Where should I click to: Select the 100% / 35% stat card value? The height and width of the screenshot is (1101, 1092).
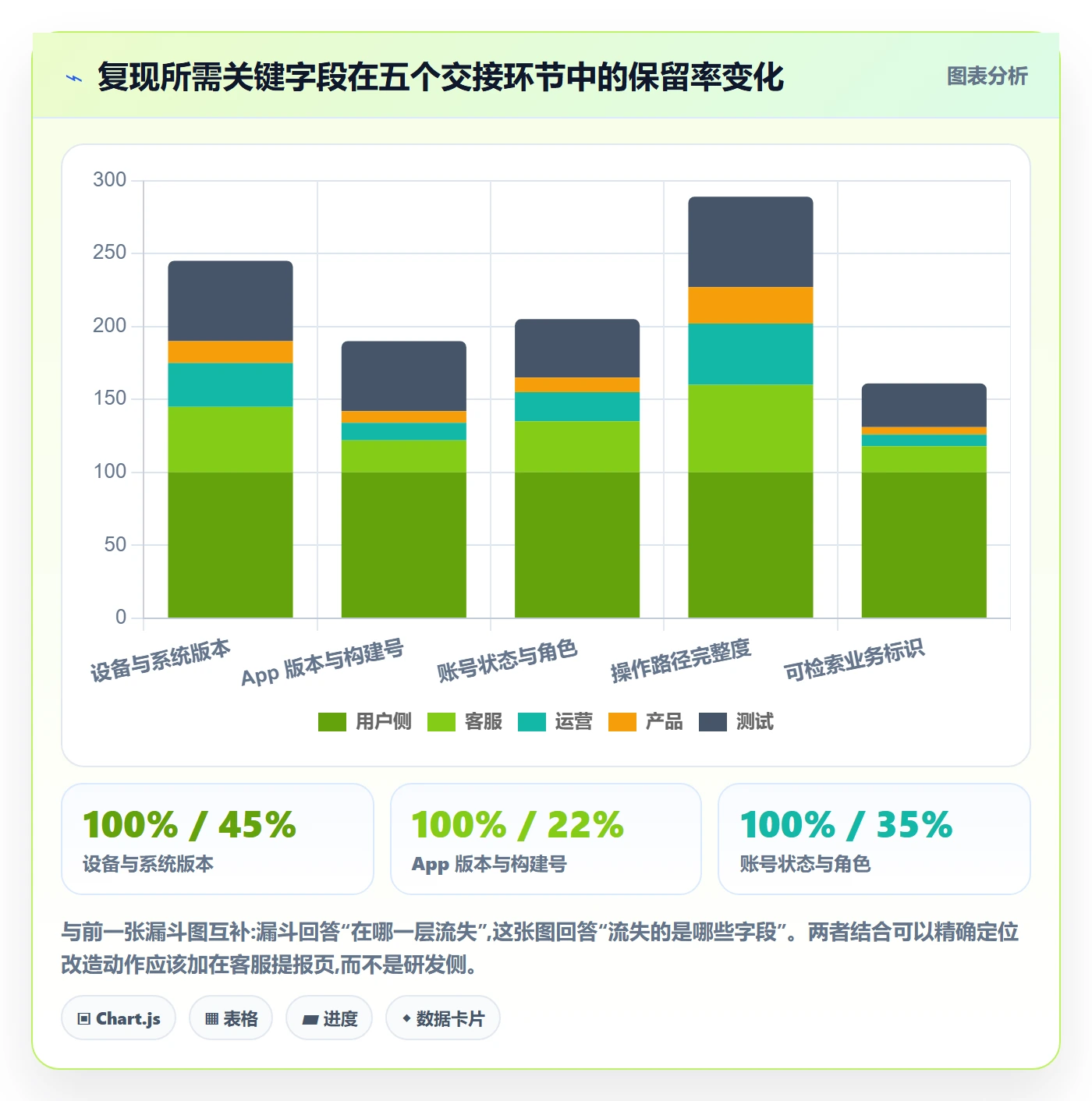coord(846,825)
